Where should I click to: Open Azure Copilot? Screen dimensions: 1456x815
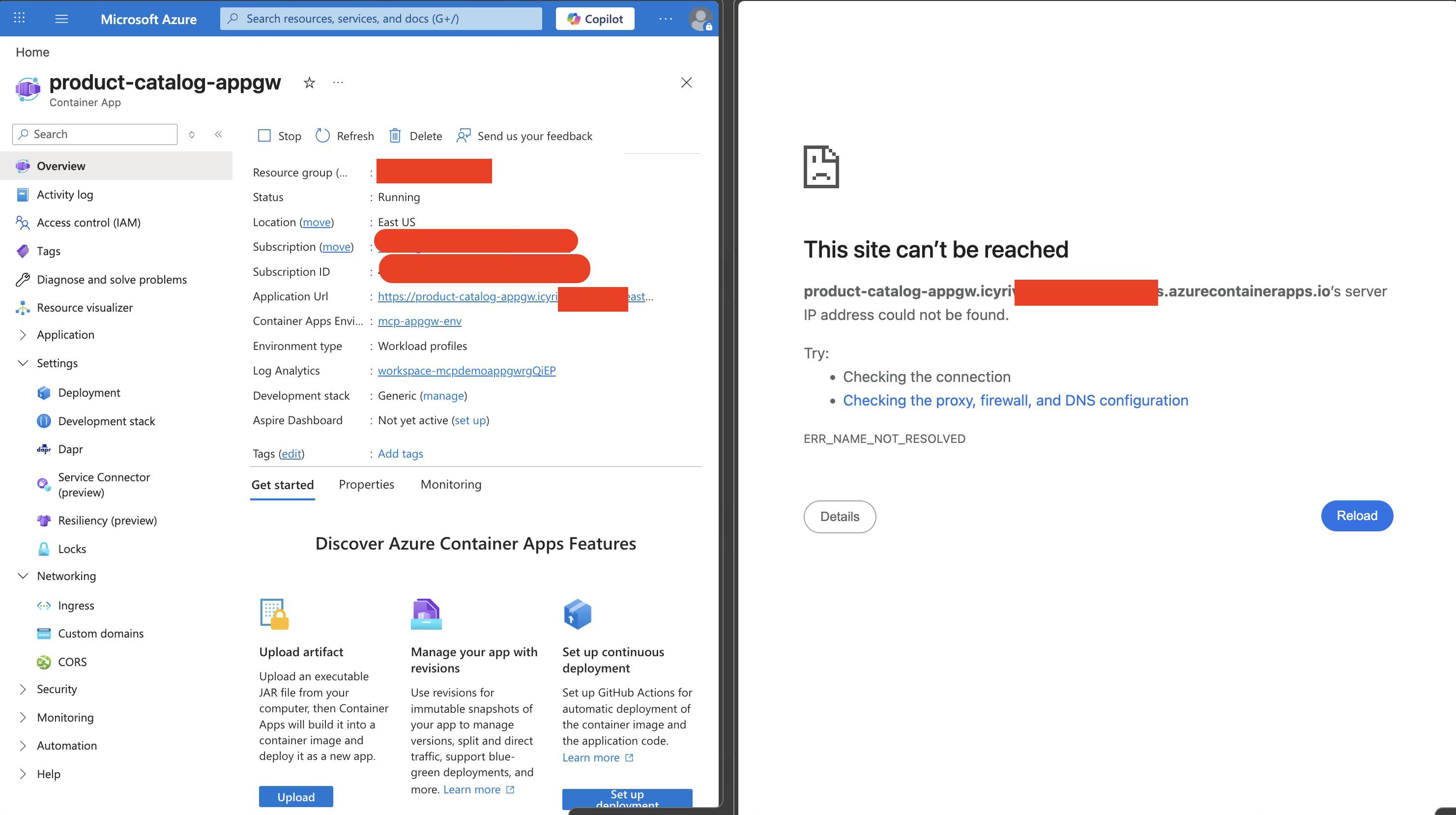coord(594,18)
